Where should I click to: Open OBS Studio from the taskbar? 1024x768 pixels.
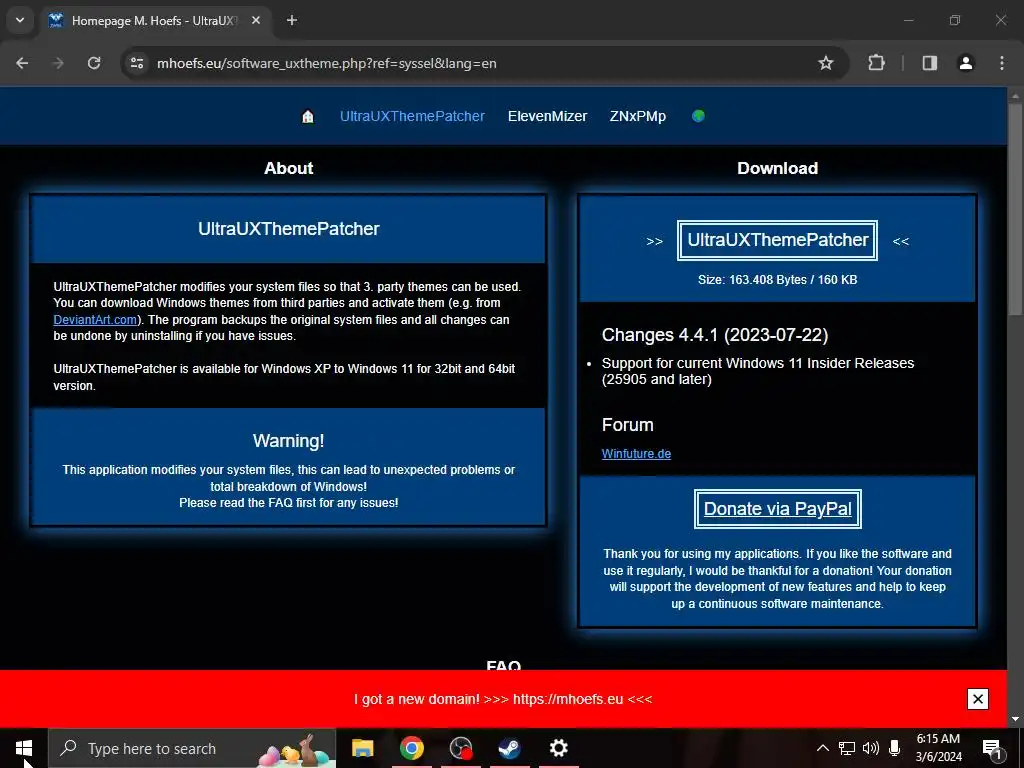click(460, 748)
